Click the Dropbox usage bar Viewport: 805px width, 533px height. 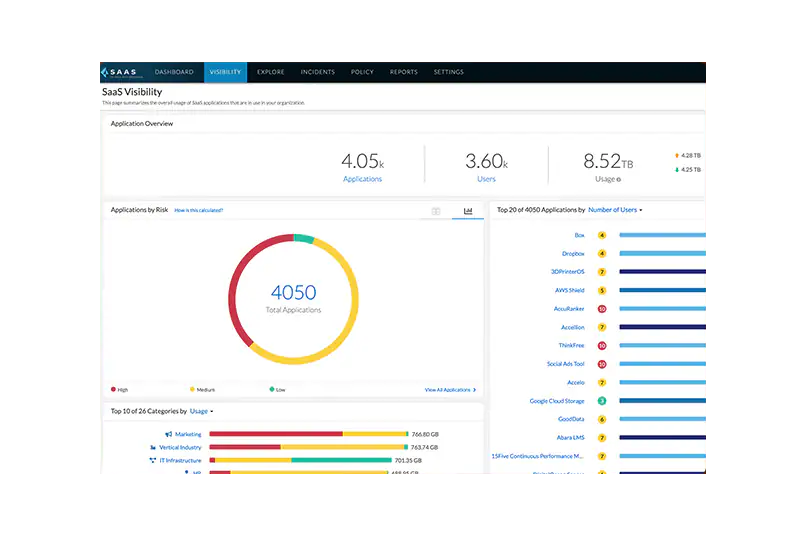pyautogui.click(x=662, y=254)
